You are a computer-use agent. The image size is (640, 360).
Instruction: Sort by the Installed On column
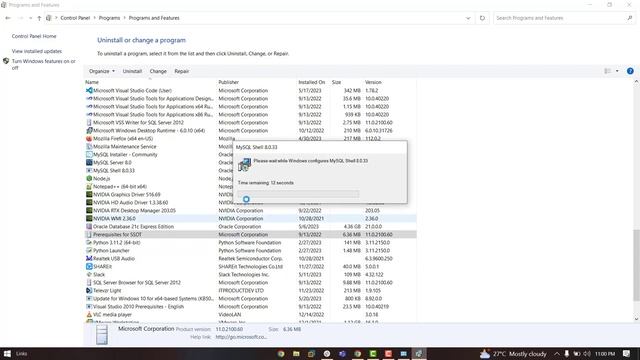[313, 82]
